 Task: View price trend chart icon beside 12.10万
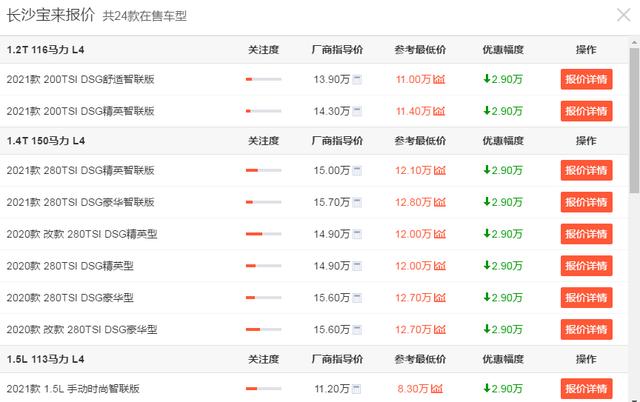pyautogui.click(x=440, y=170)
